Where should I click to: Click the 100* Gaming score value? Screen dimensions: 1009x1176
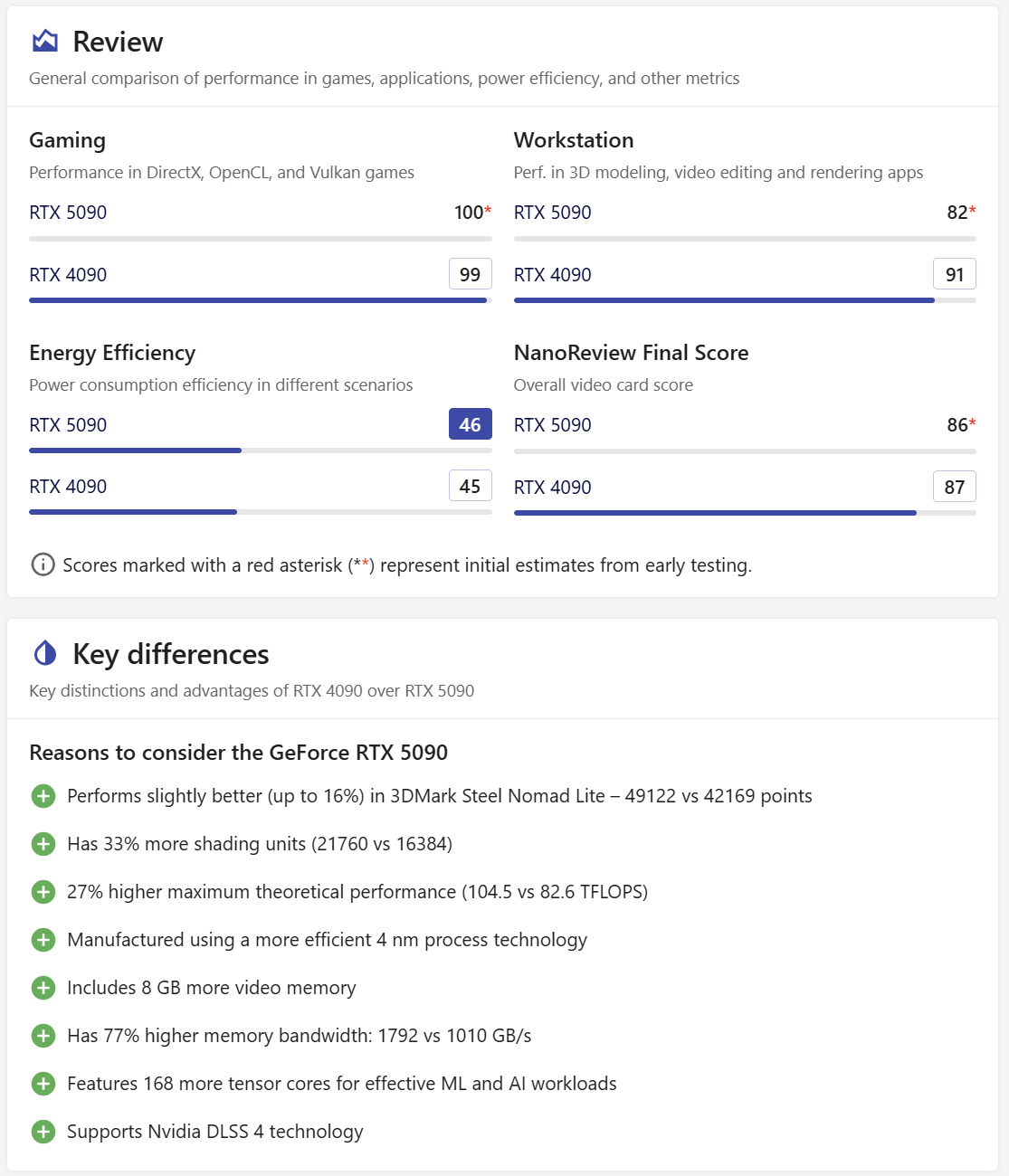click(472, 213)
